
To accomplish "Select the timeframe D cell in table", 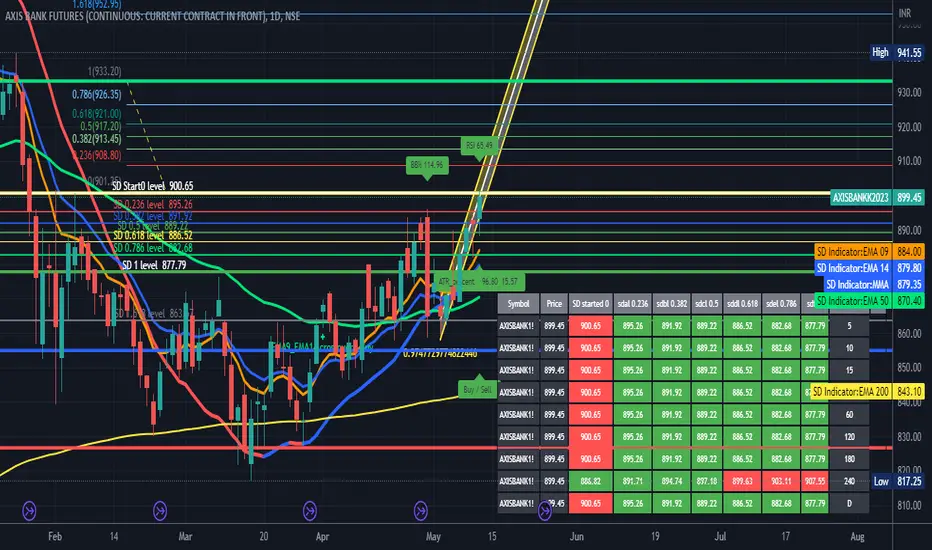I will 849,504.
